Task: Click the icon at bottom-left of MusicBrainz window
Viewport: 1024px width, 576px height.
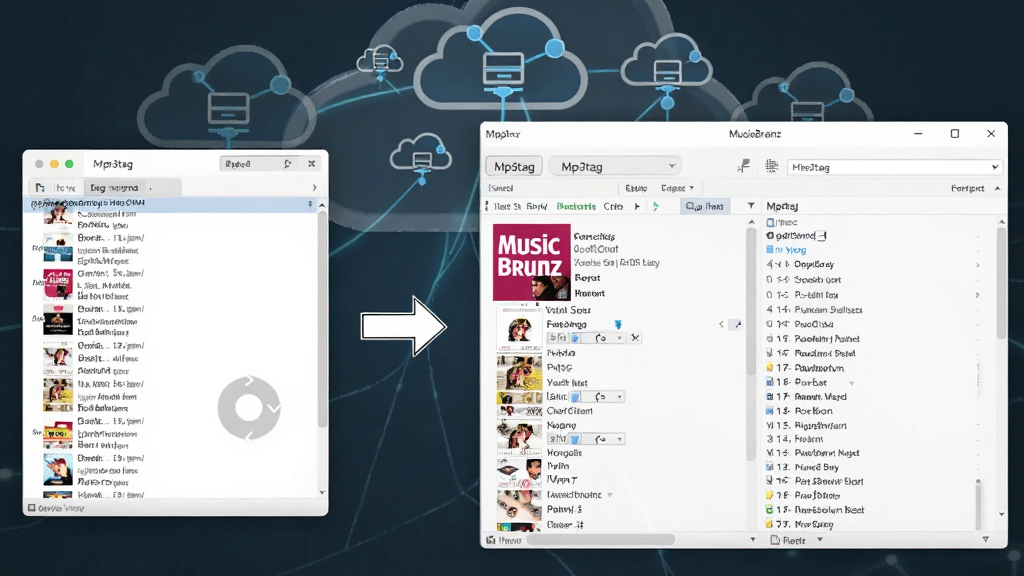Action: (x=490, y=540)
